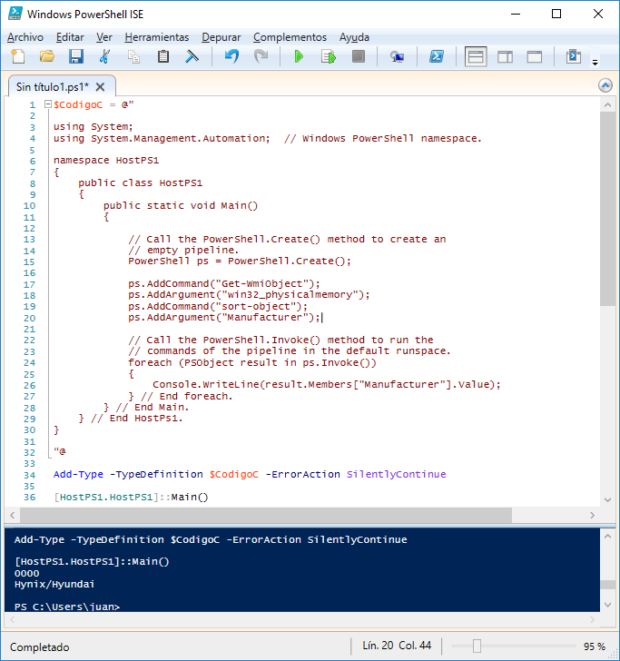The image size is (620, 661).
Task: Toggle Show Script Pane Top layout
Action: 476,57
